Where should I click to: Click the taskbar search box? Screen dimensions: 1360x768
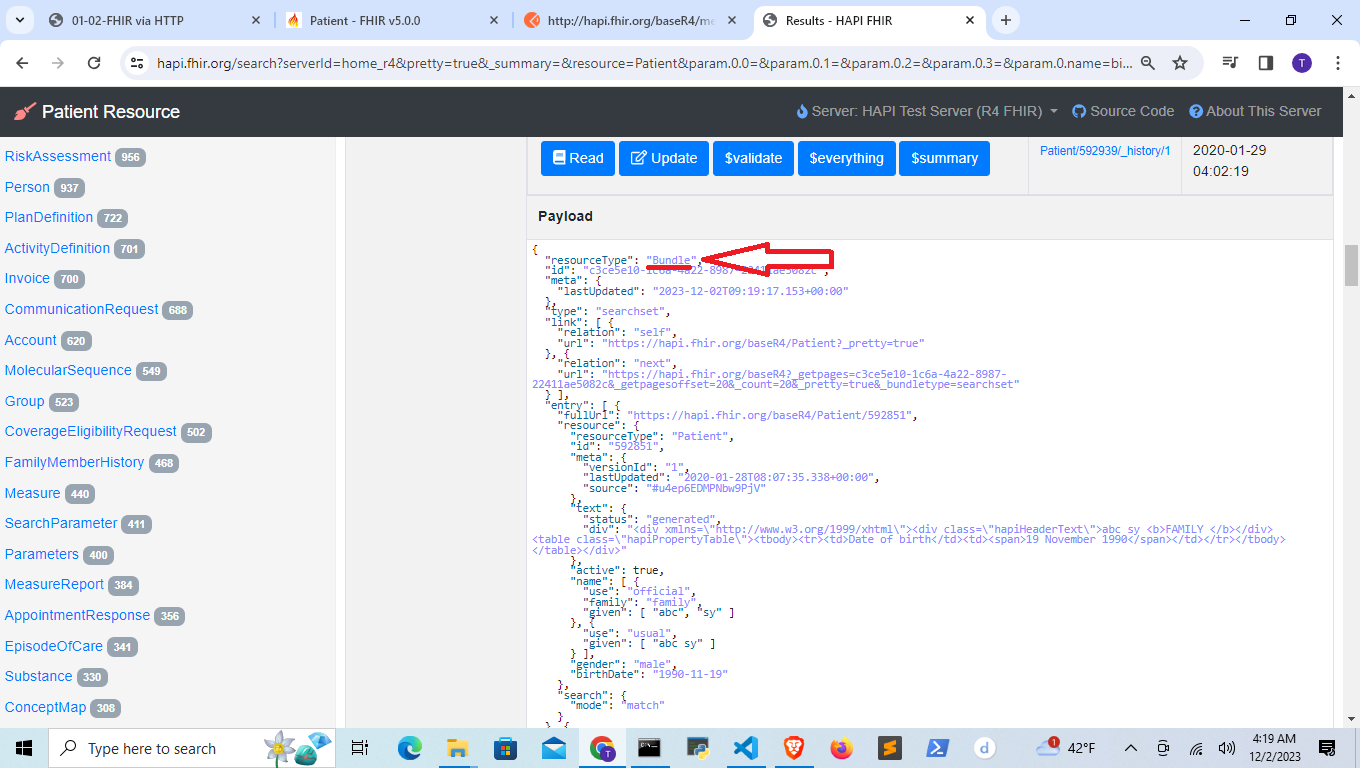[x=190, y=747]
